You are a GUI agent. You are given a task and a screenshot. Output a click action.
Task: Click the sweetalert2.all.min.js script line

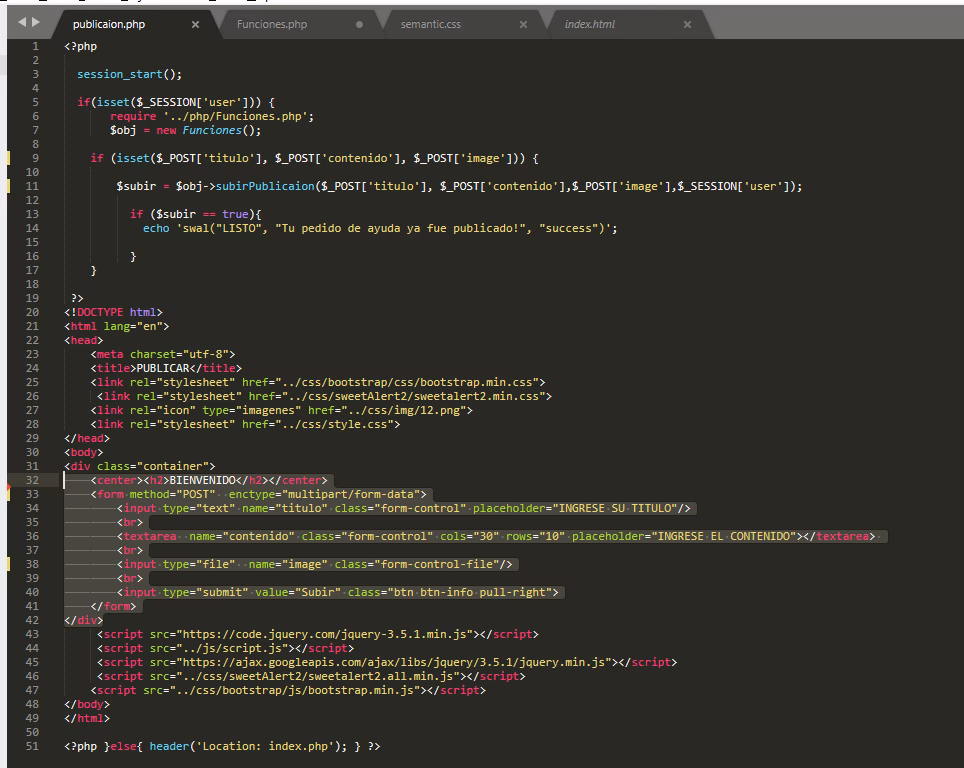click(x=311, y=676)
